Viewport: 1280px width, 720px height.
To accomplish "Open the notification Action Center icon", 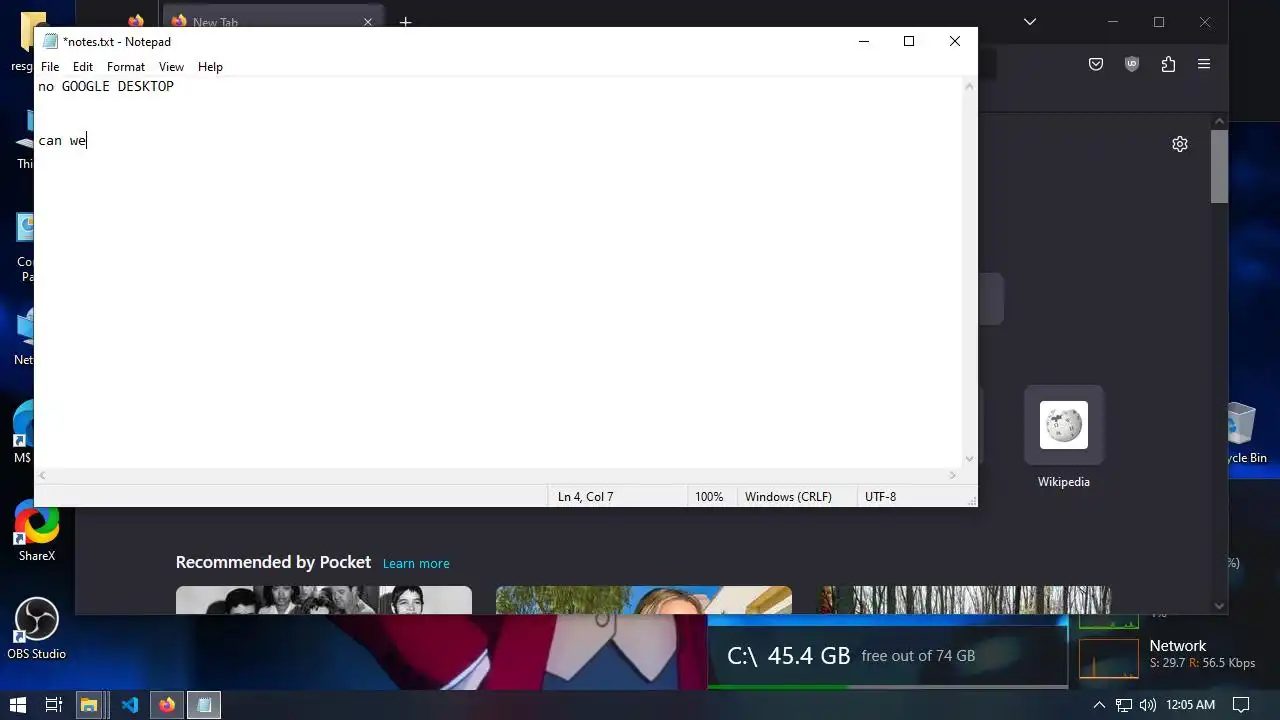I will [x=1241, y=705].
